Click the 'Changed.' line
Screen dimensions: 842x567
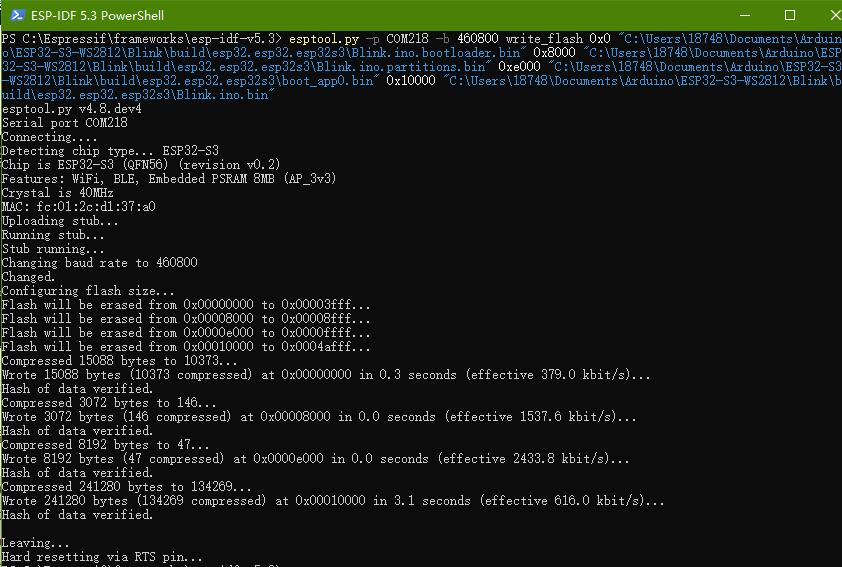[28, 277]
